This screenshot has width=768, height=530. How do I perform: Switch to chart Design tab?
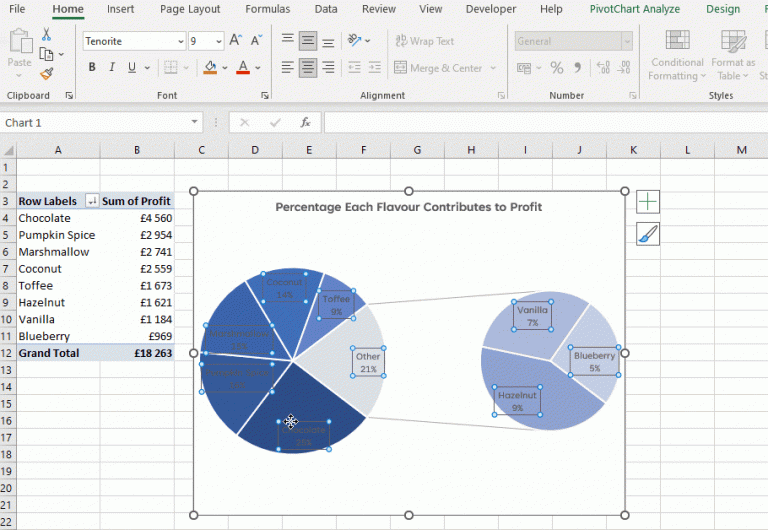point(723,9)
